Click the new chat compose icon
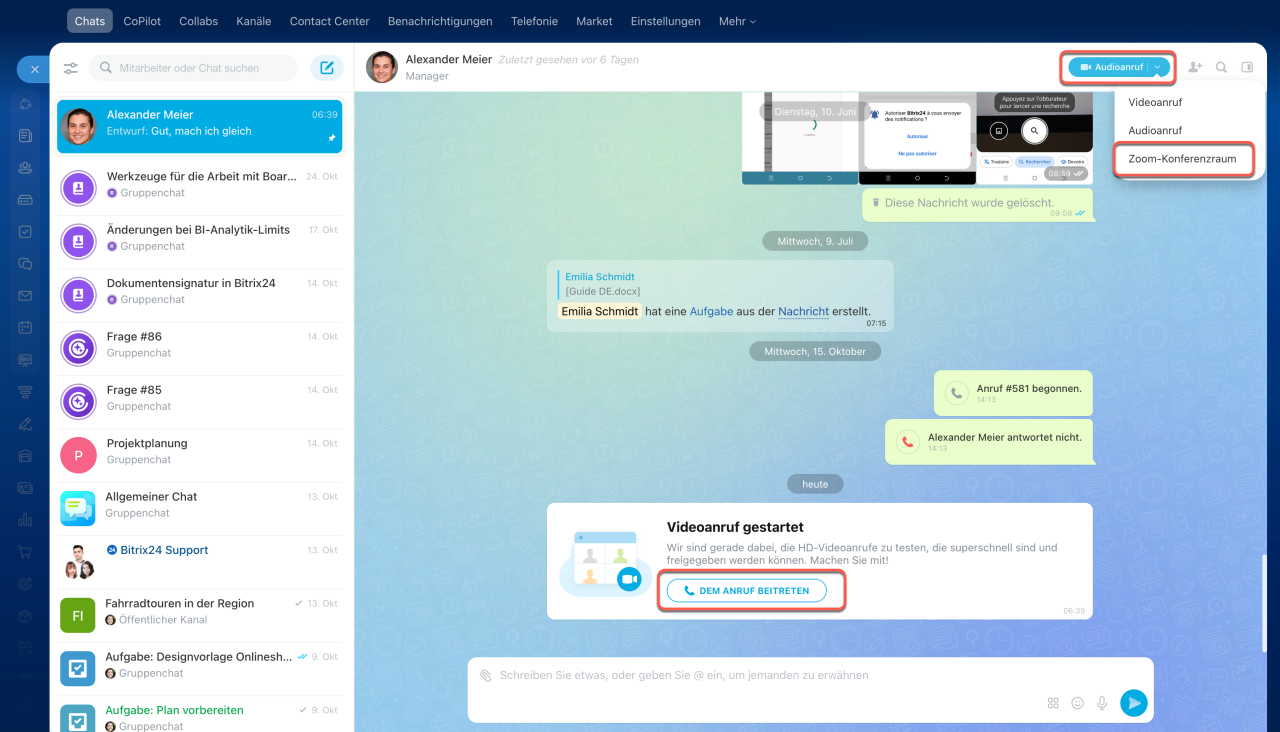 tap(327, 68)
